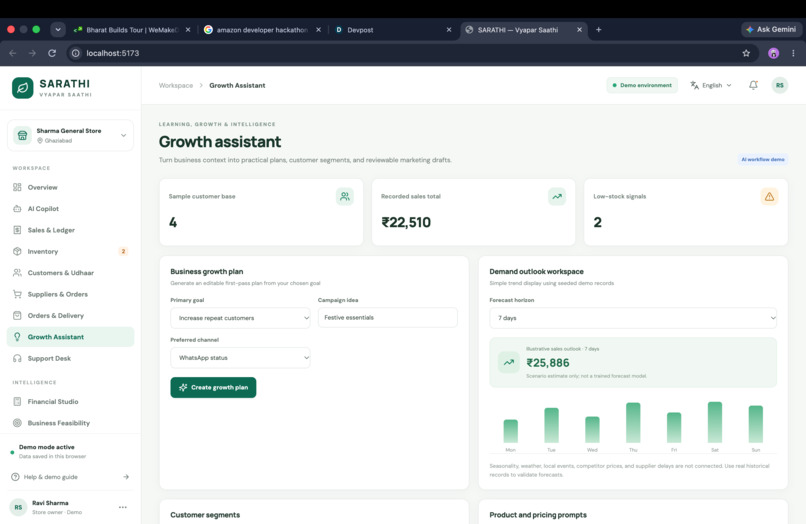Click the Business Feasibility target icon

coord(17,423)
